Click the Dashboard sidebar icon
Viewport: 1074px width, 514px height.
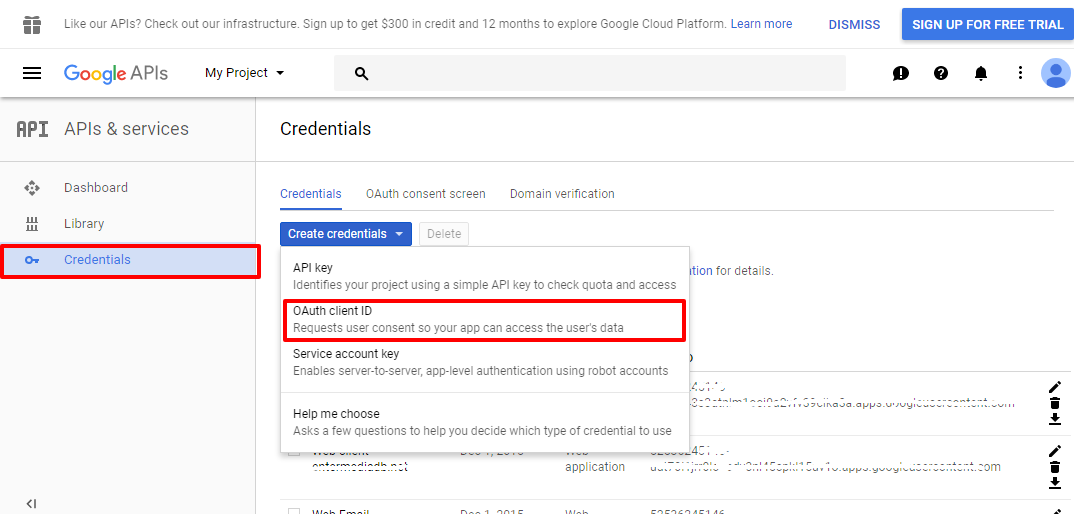(x=32, y=188)
